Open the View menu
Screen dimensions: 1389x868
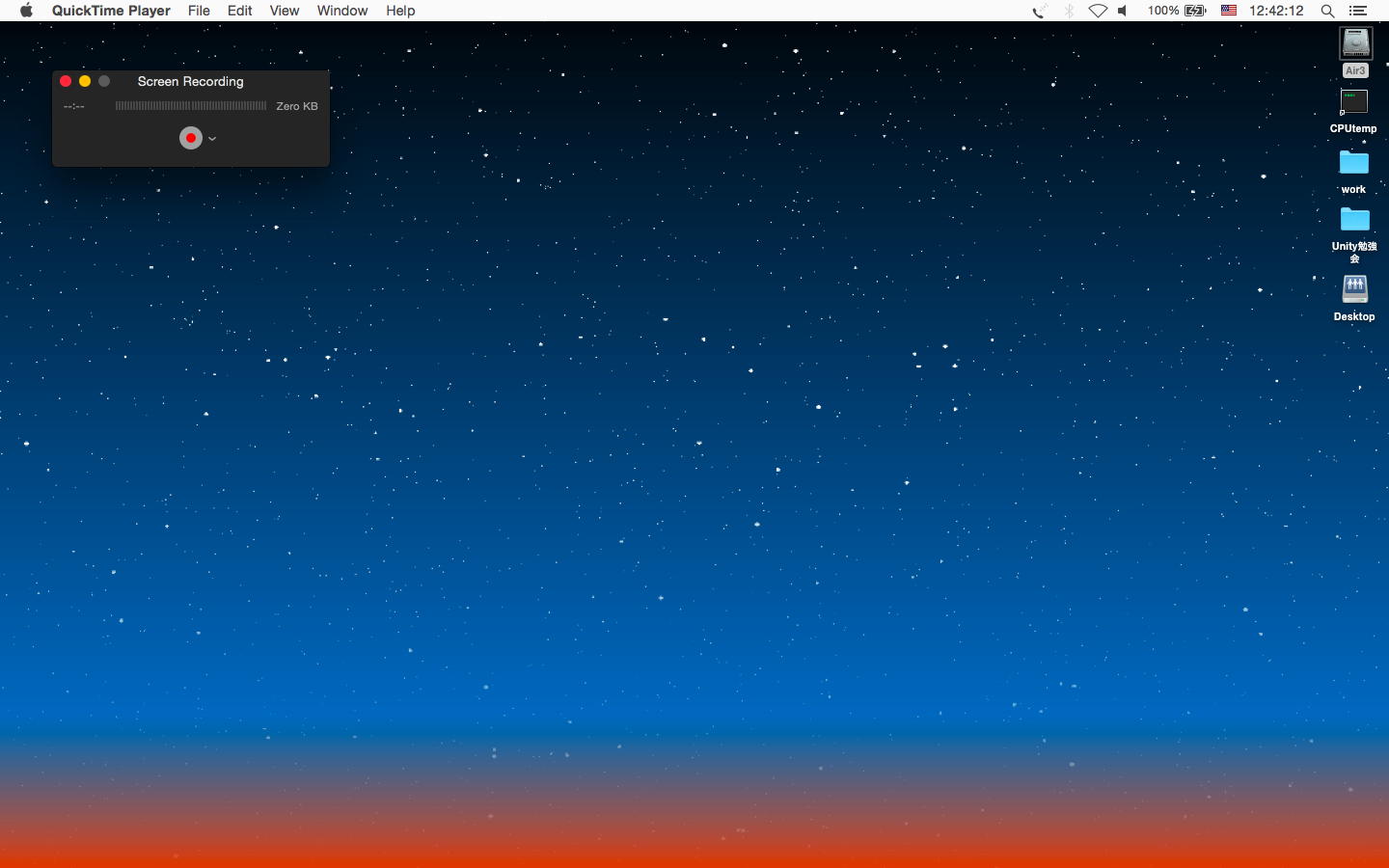[284, 11]
